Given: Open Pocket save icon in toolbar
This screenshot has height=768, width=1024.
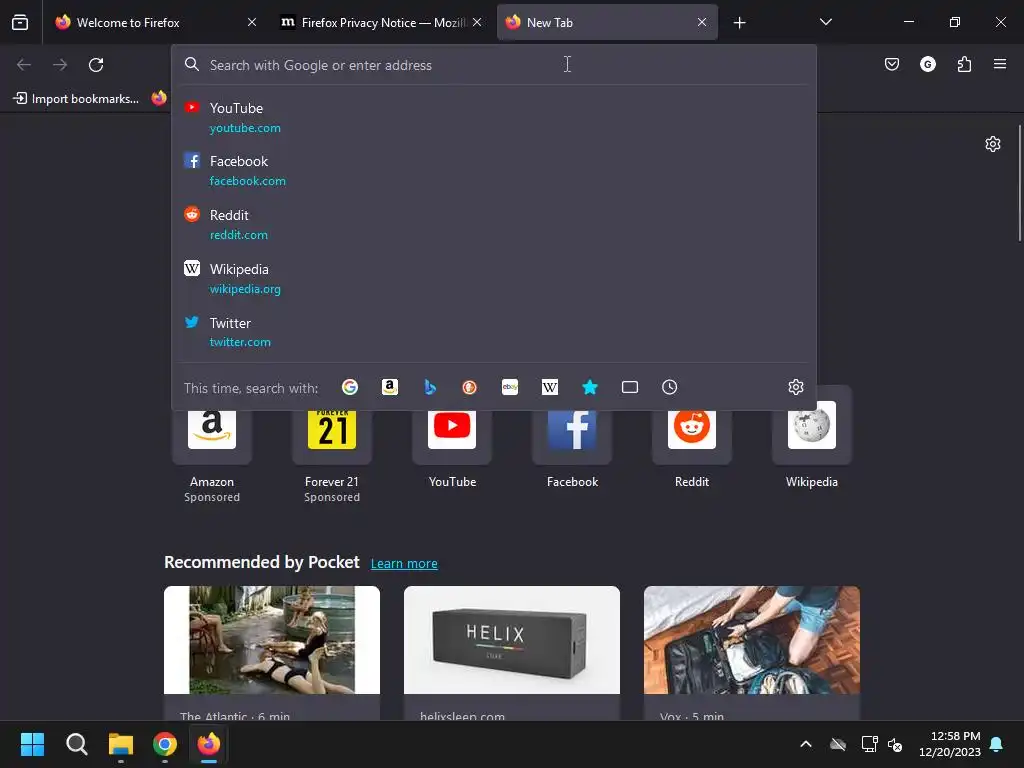Looking at the screenshot, I should [x=891, y=64].
